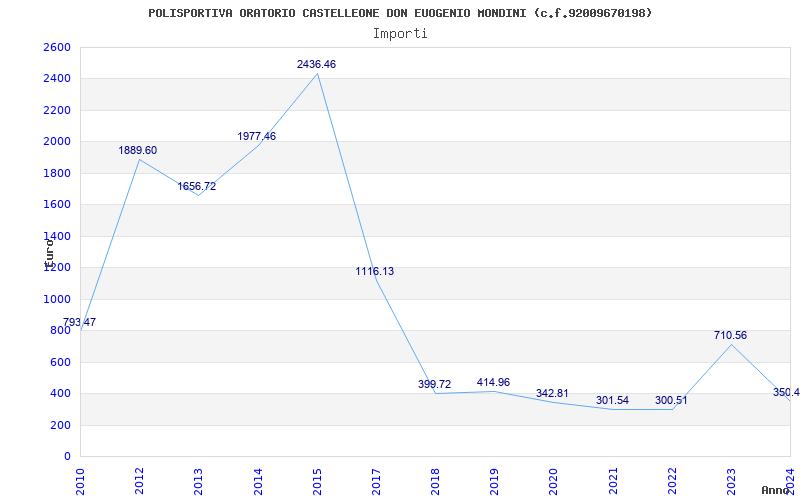800x500 pixels.
Task: Select the 399.72 data label
Action: point(435,385)
